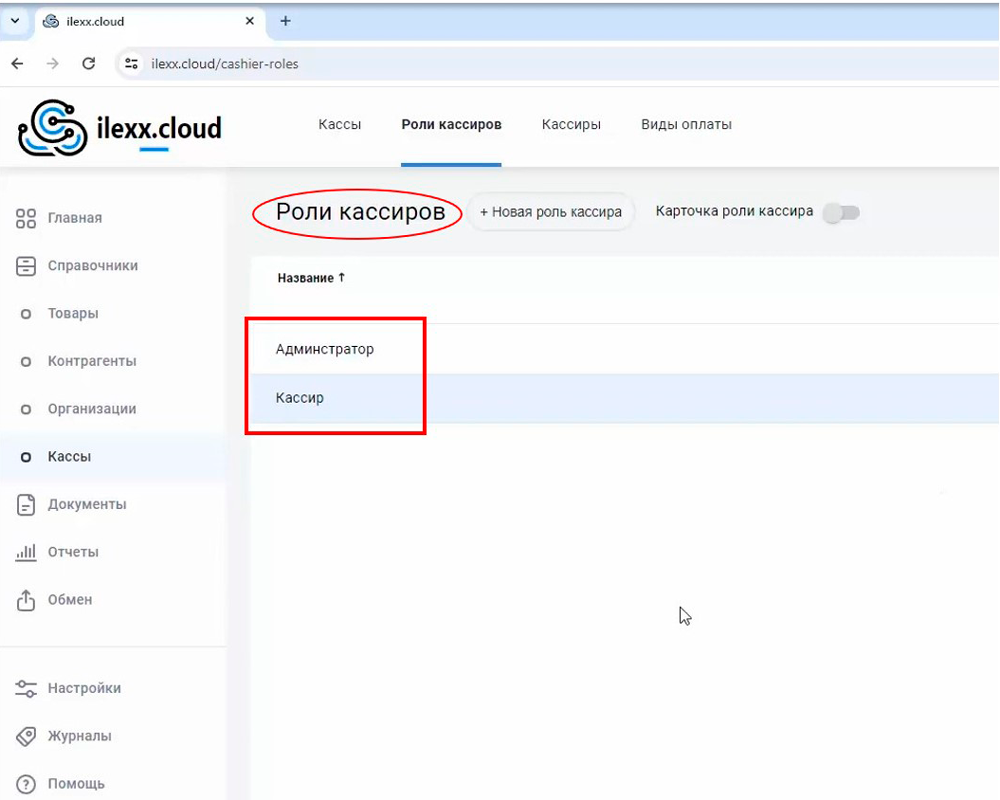The width and height of the screenshot is (1000, 800).
Task: Sort list by Название column header
Action: coord(310,278)
